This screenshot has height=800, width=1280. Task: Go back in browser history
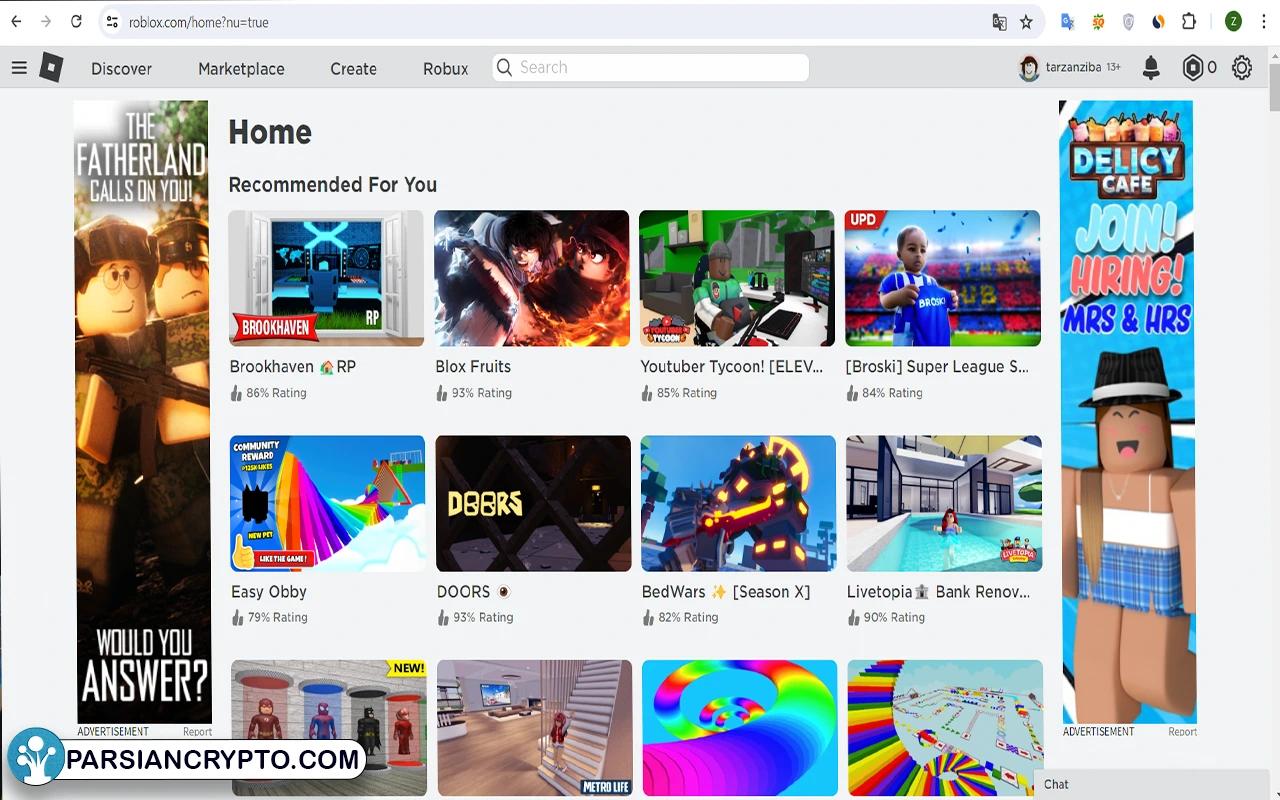[x=16, y=21]
